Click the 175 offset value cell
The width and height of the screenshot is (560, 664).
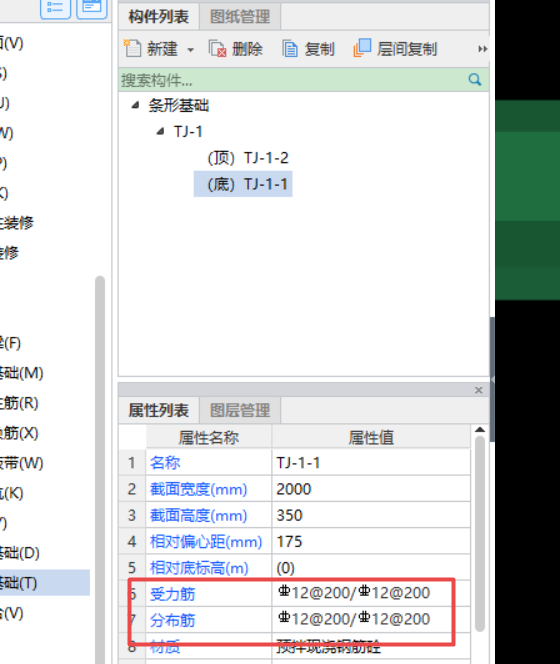(371, 542)
